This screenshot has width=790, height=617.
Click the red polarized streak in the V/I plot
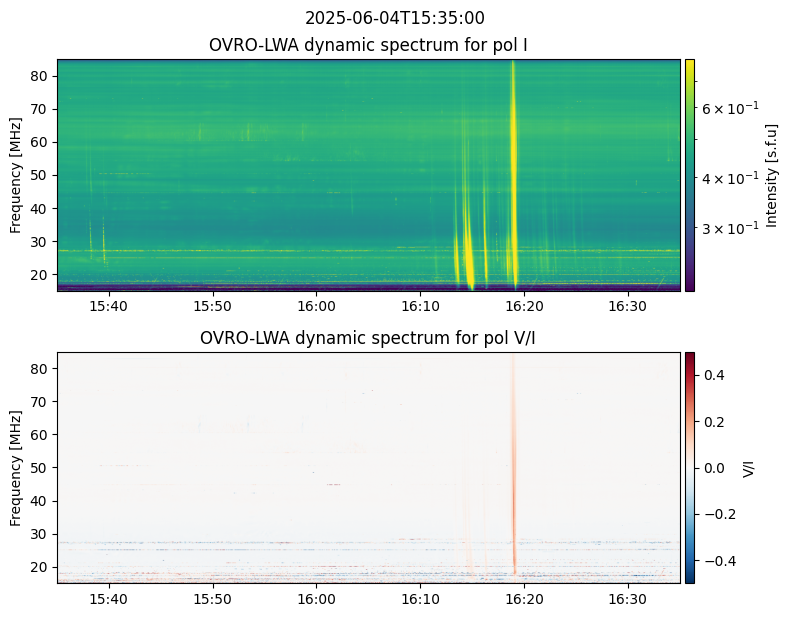(x=514, y=500)
